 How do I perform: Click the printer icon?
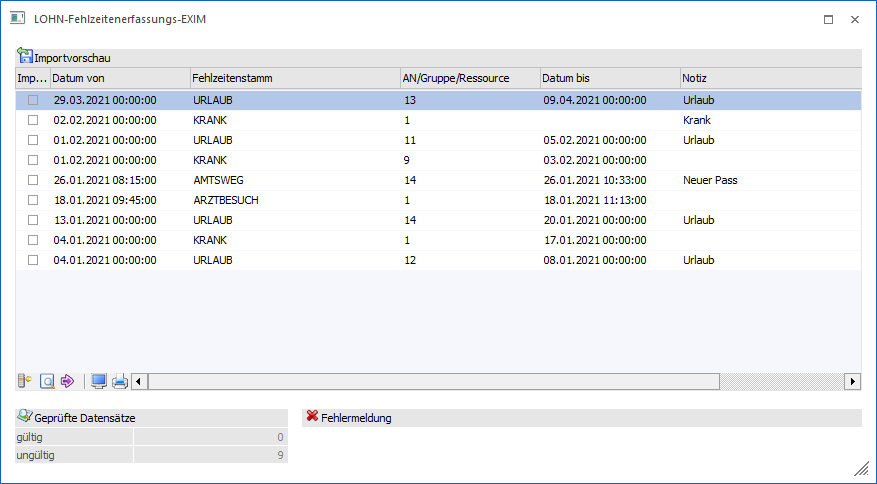120,382
